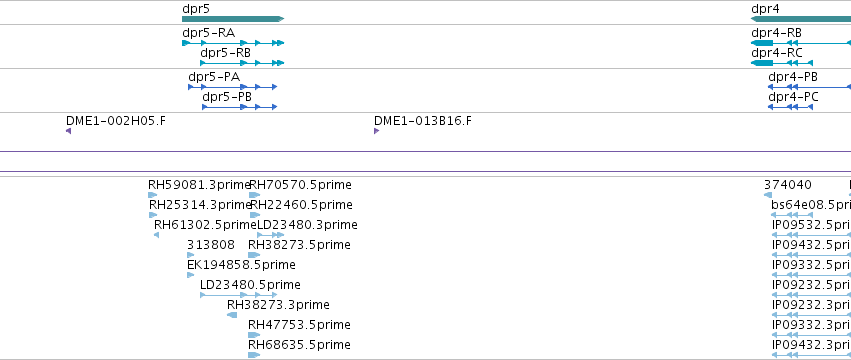Select the dpr4-RB transcript feature
Image resolution: width=851 pixels, height=360 pixels.
(801, 42)
